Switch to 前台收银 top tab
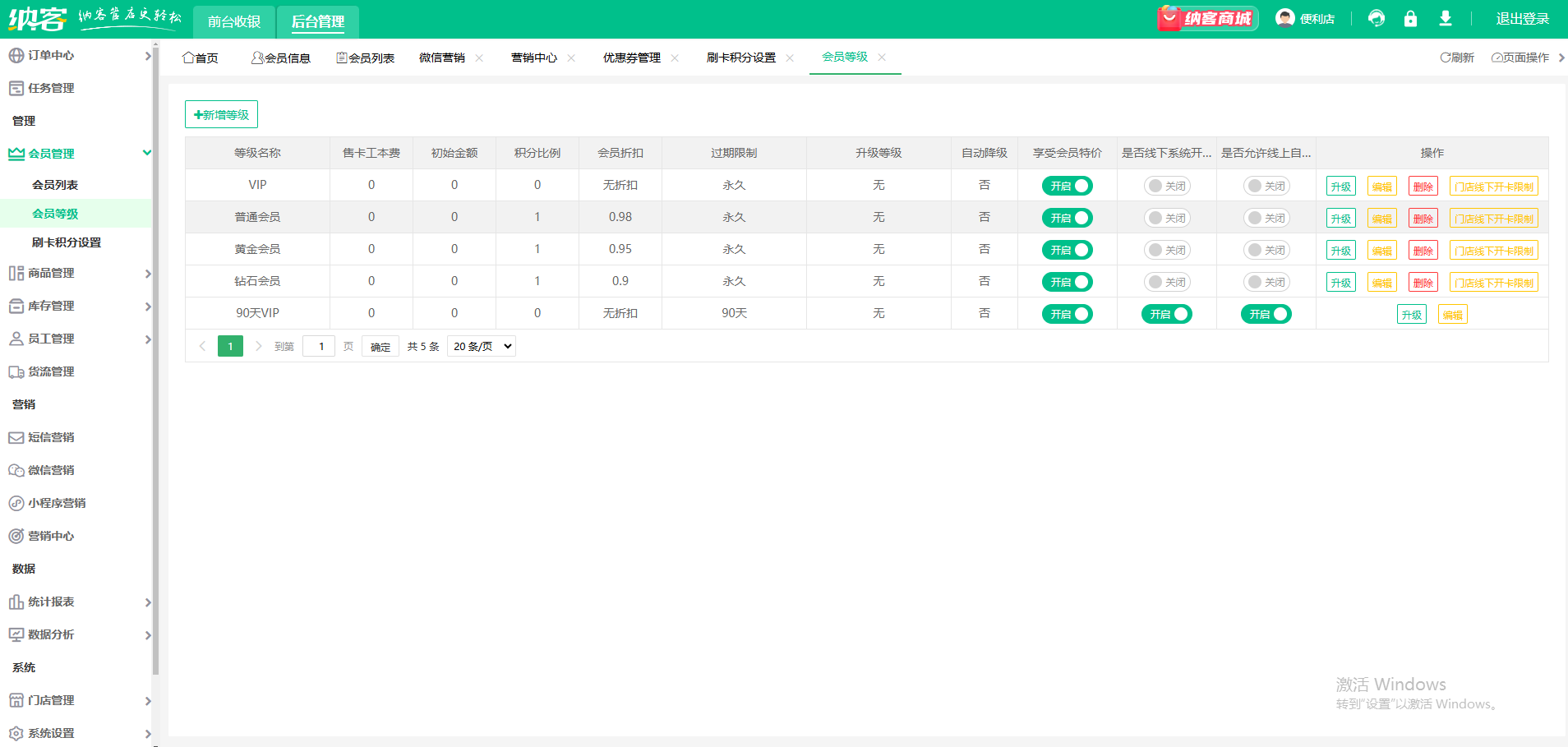The image size is (1568, 747). coord(234,21)
